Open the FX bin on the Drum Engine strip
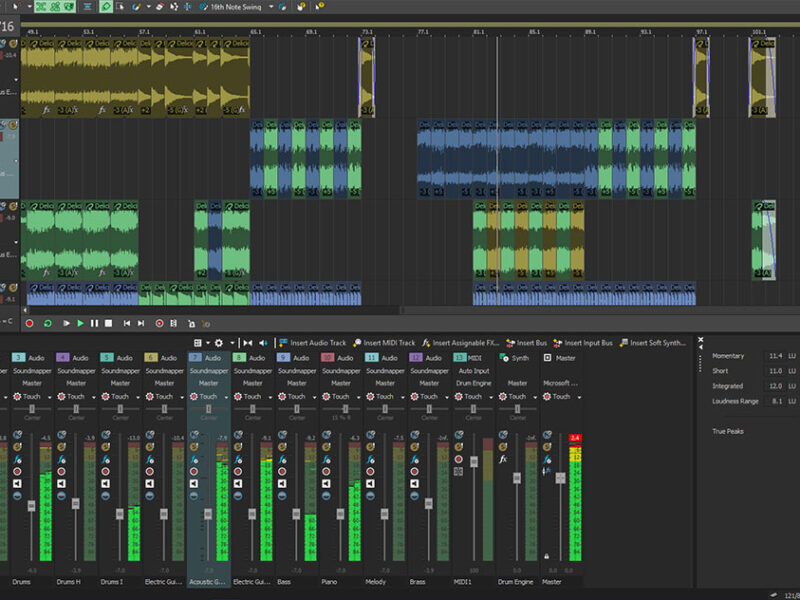 [504, 459]
